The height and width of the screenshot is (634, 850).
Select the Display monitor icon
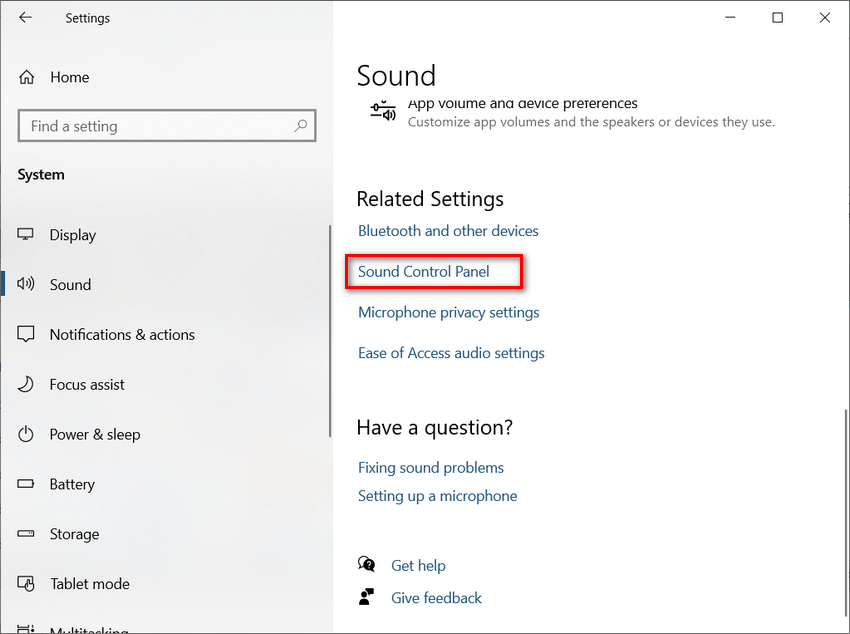tap(27, 235)
